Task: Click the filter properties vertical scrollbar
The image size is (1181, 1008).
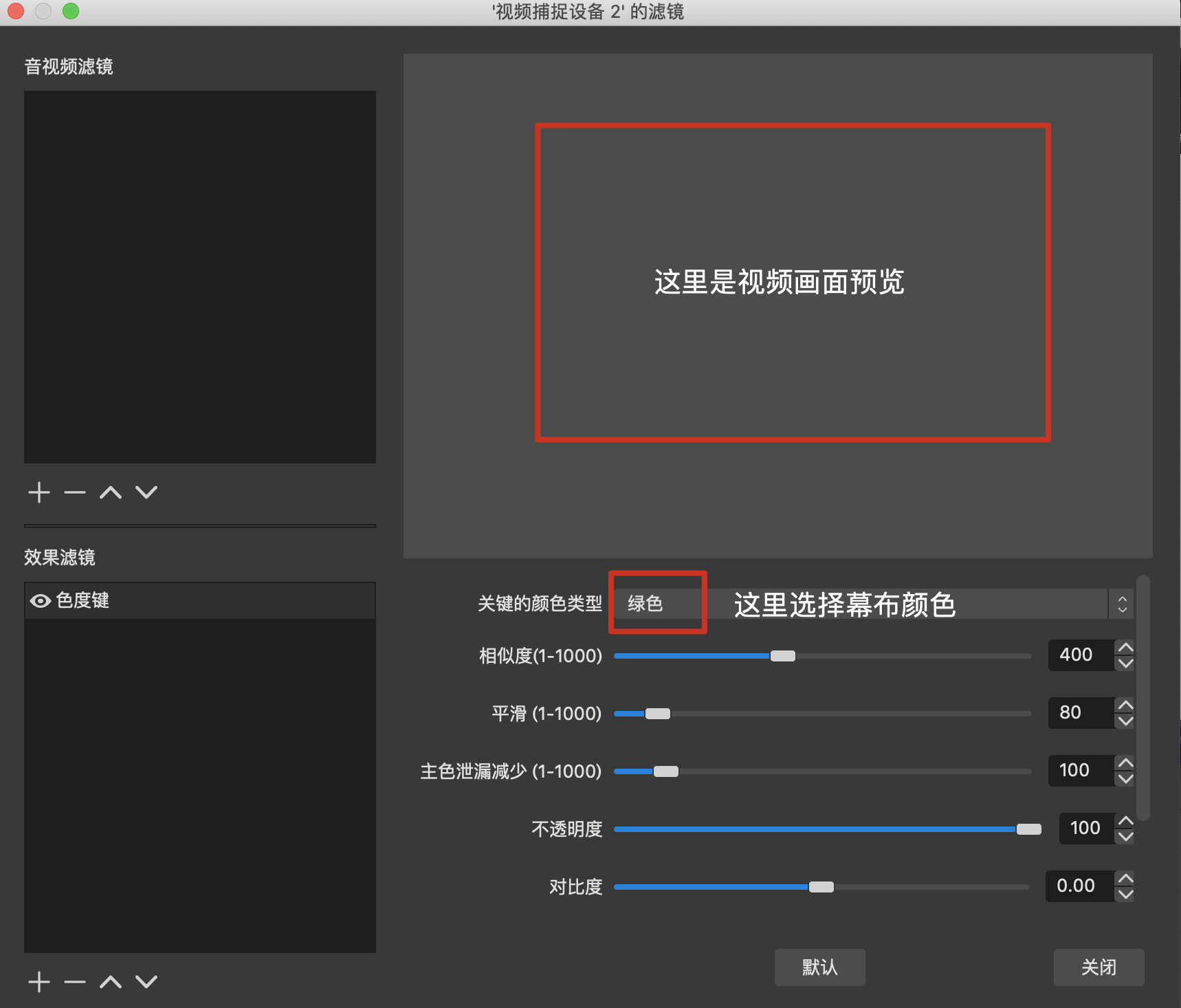Action: coord(1143,698)
